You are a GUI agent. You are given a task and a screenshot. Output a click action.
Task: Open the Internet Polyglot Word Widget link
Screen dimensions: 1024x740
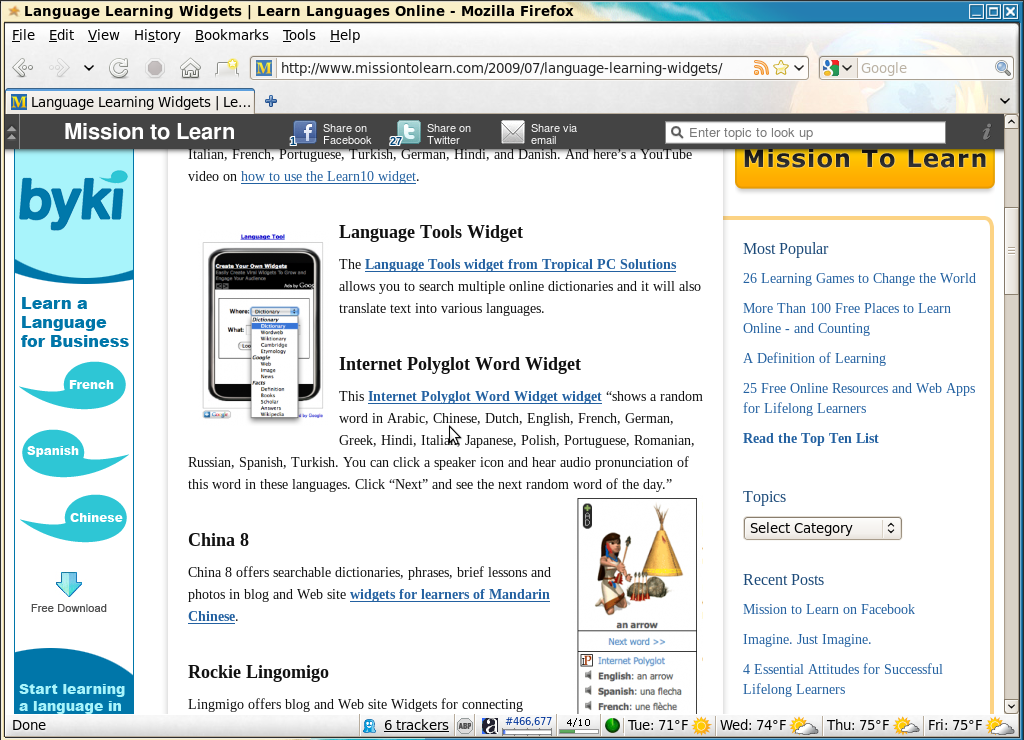click(x=485, y=396)
